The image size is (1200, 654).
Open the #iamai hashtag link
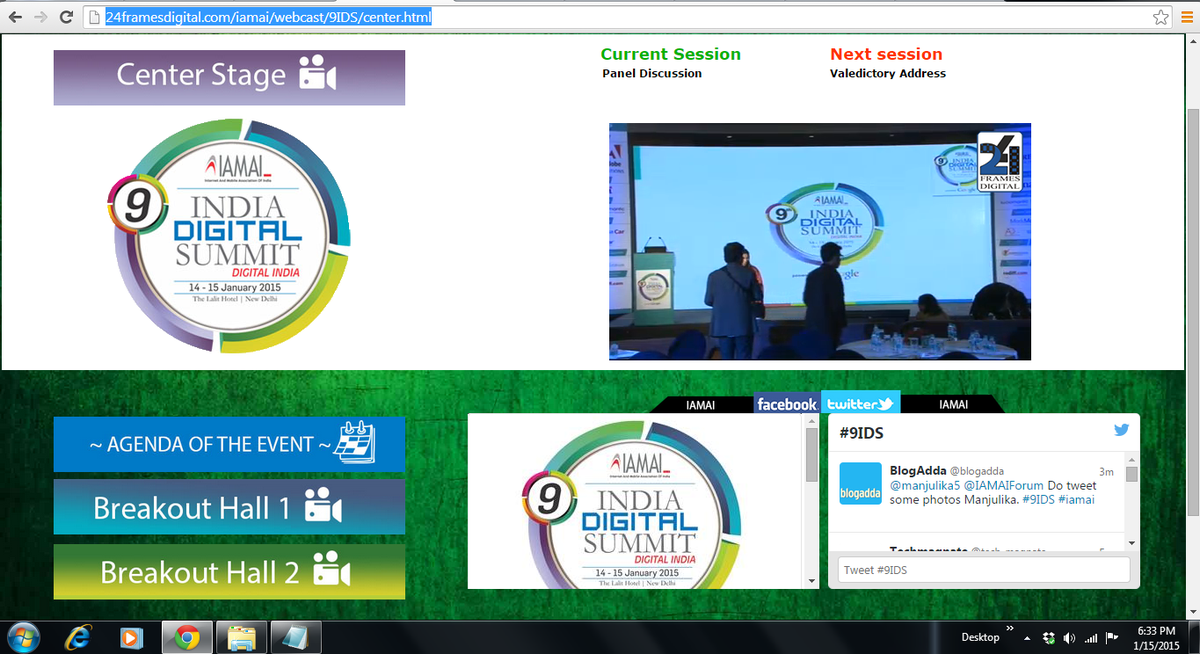(1076, 499)
